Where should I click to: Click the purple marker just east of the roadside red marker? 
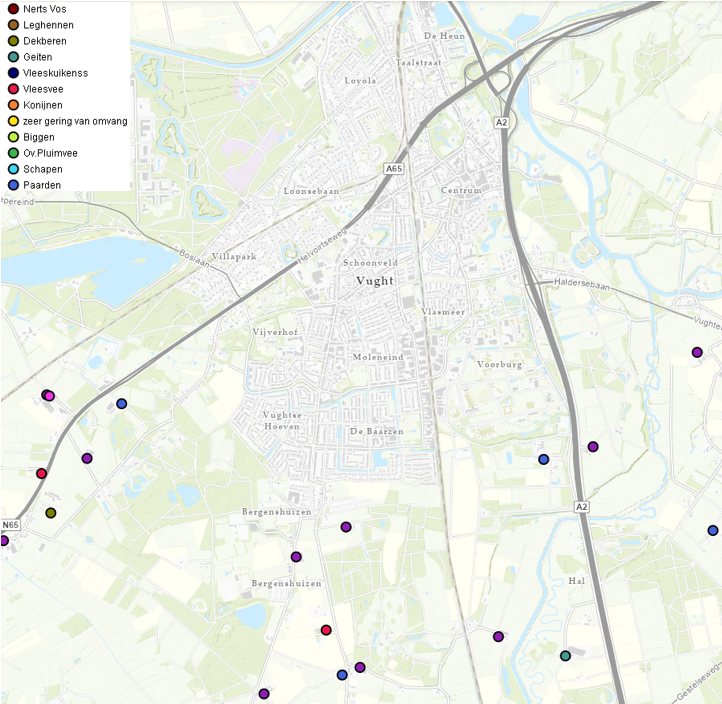coord(87,458)
